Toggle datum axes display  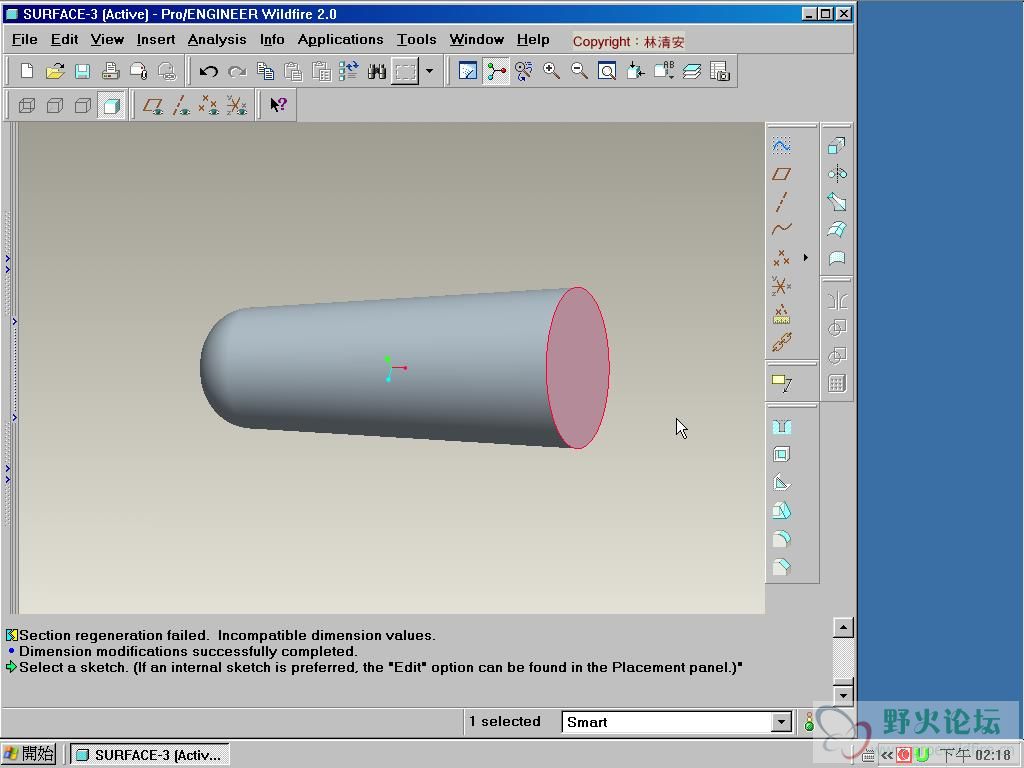pos(181,105)
